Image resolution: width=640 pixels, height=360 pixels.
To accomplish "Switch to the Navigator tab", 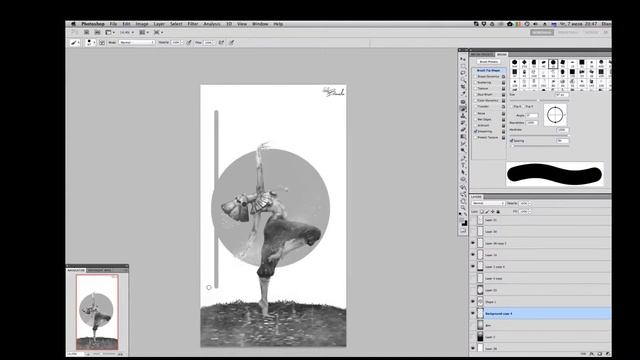I will pyautogui.click(x=76, y=270).
